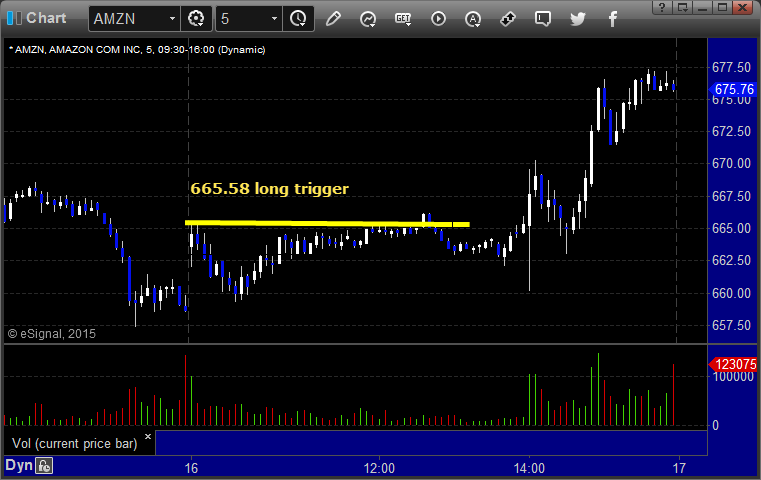Share the chart via Twitter icon

coord(578,19)
